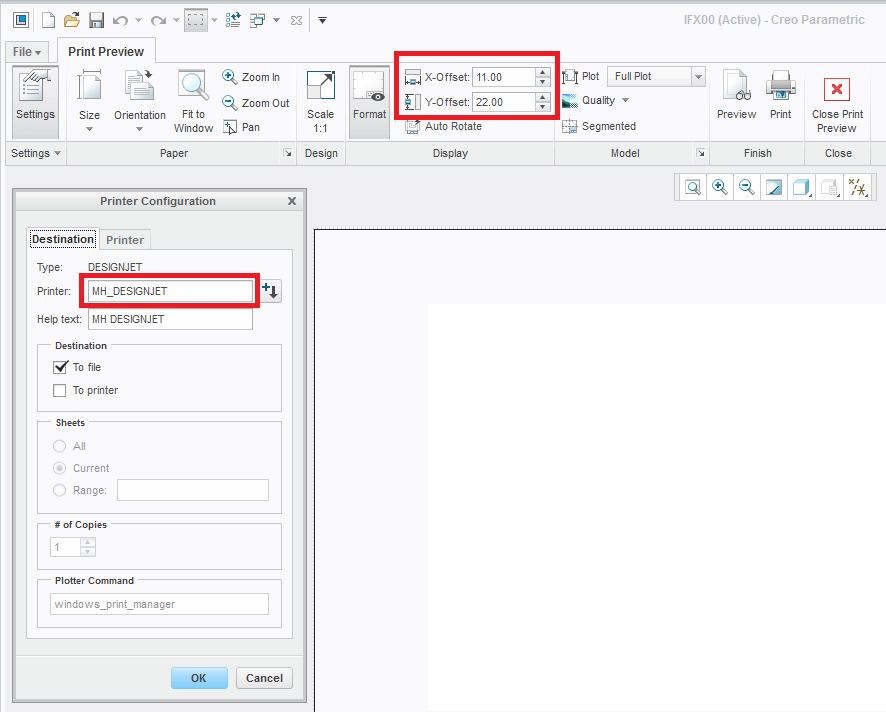This screenshot has height=712, width=886.
Task: Click the X-Offset input field
Action: pyautogui.click(x=503, y=77)
